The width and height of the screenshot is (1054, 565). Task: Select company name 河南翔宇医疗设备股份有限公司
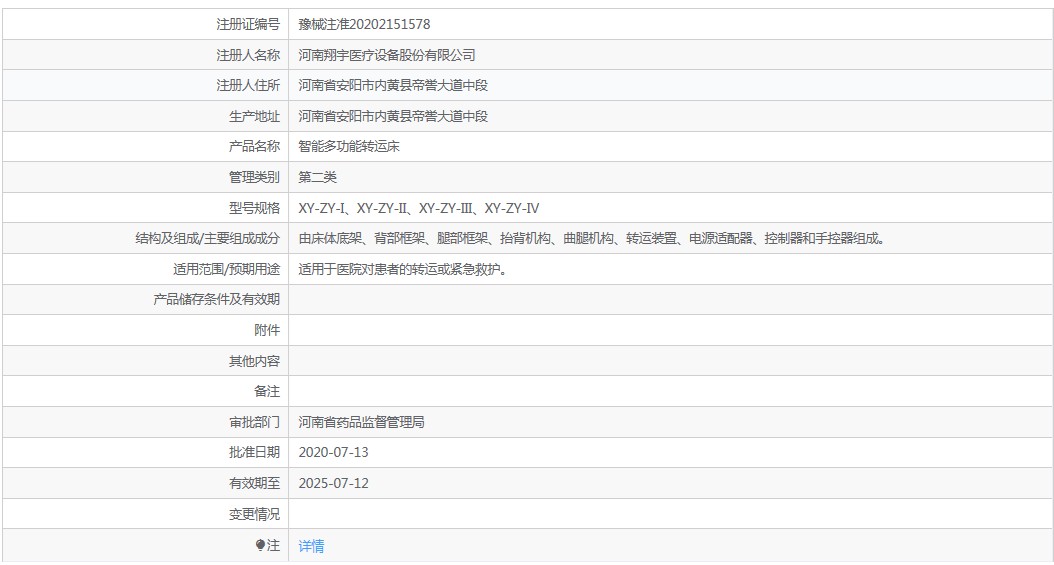387,55
